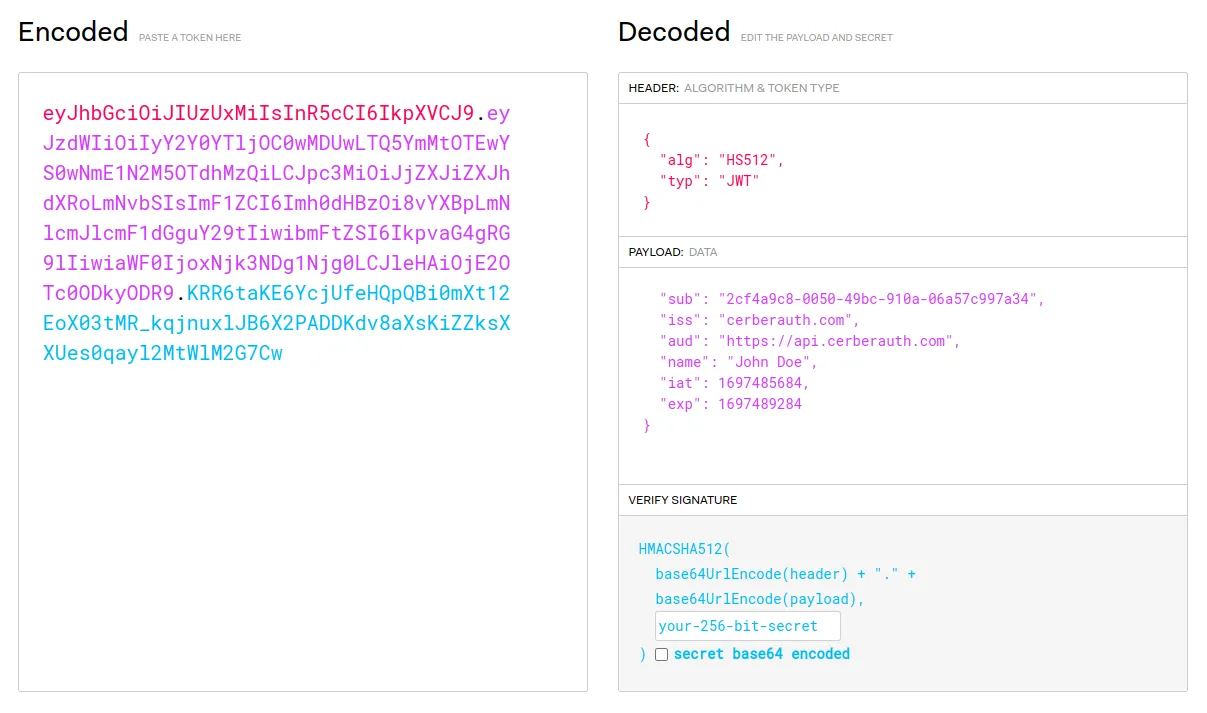Click the HEADER section label
The height and width of the screenshot is (713, 1207).
click(654, 88)
